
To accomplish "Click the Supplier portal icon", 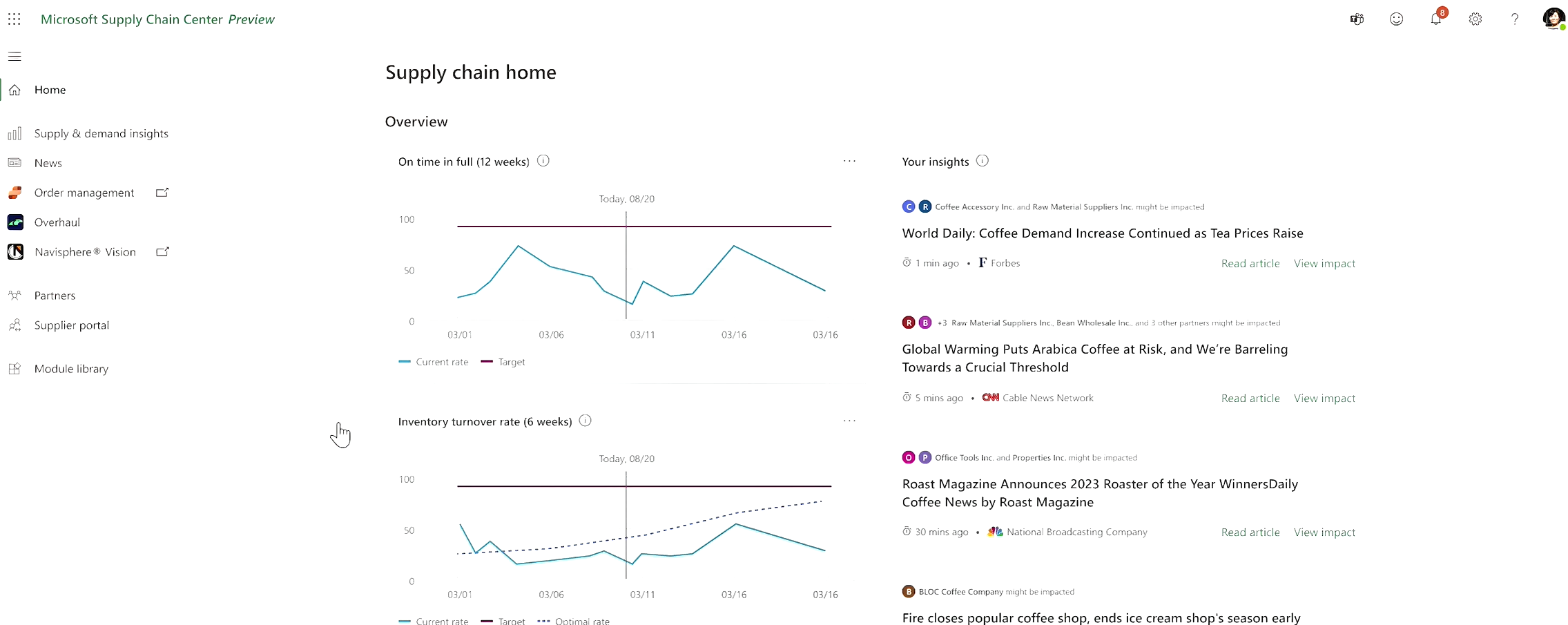I will point(14,325).
